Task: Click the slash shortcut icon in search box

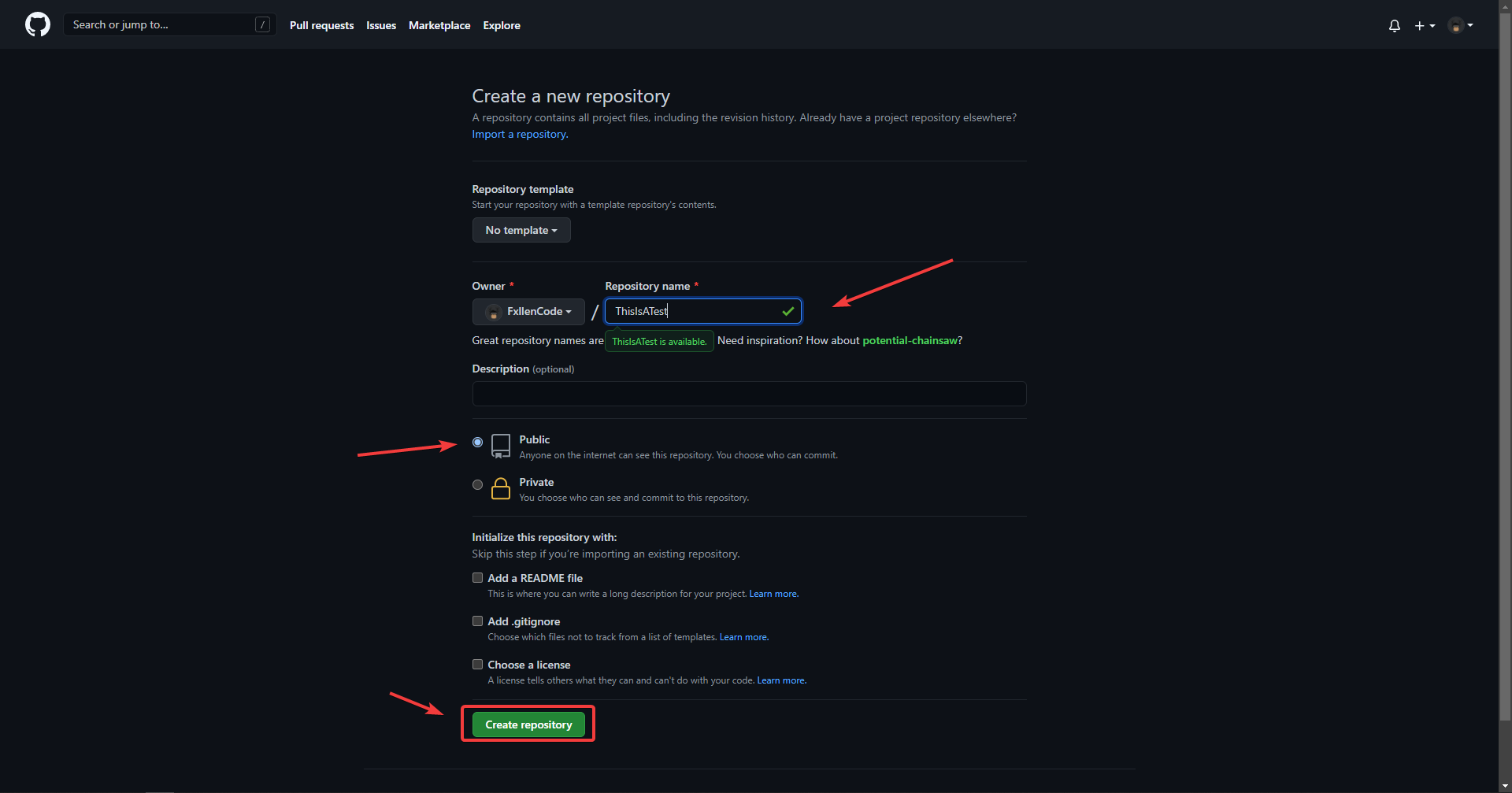Action: 263,24
